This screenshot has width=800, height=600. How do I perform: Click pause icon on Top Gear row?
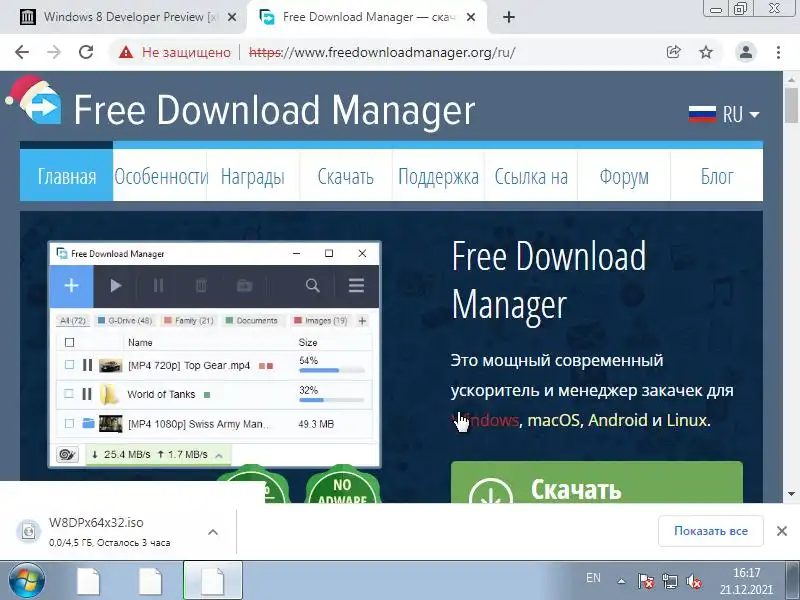[x=87, y=365]
